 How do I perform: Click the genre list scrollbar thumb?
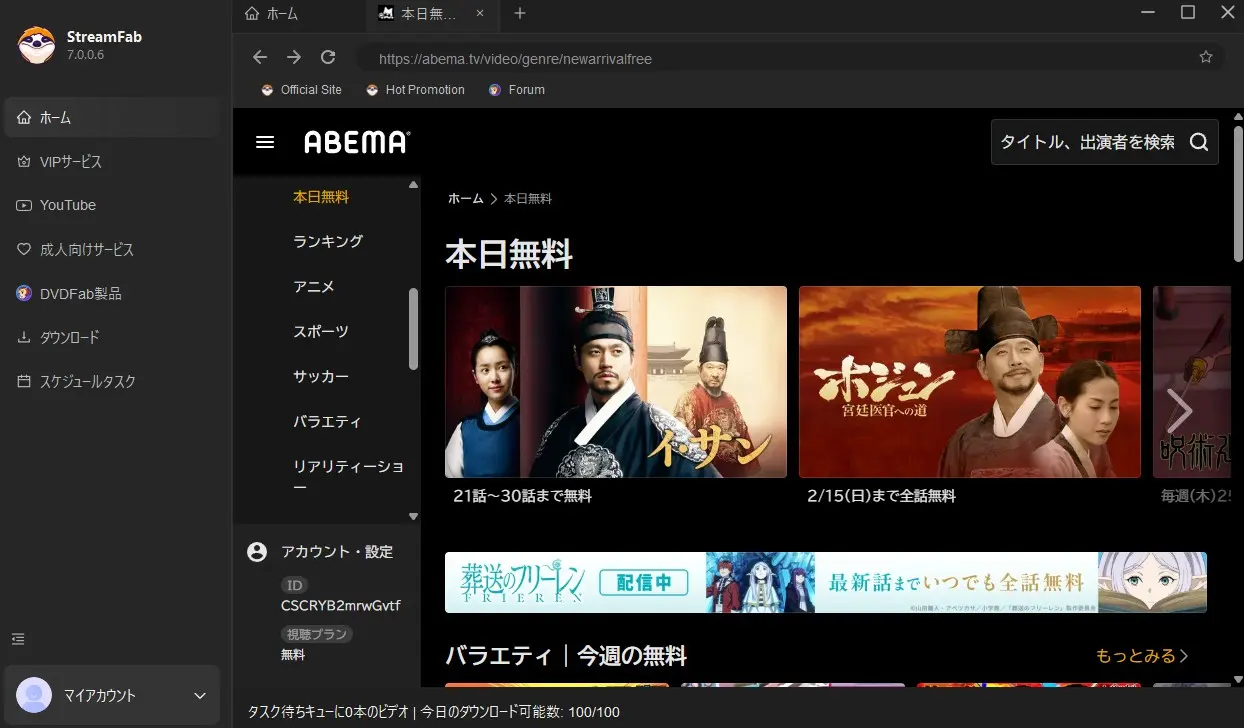[x=414, y=329]
